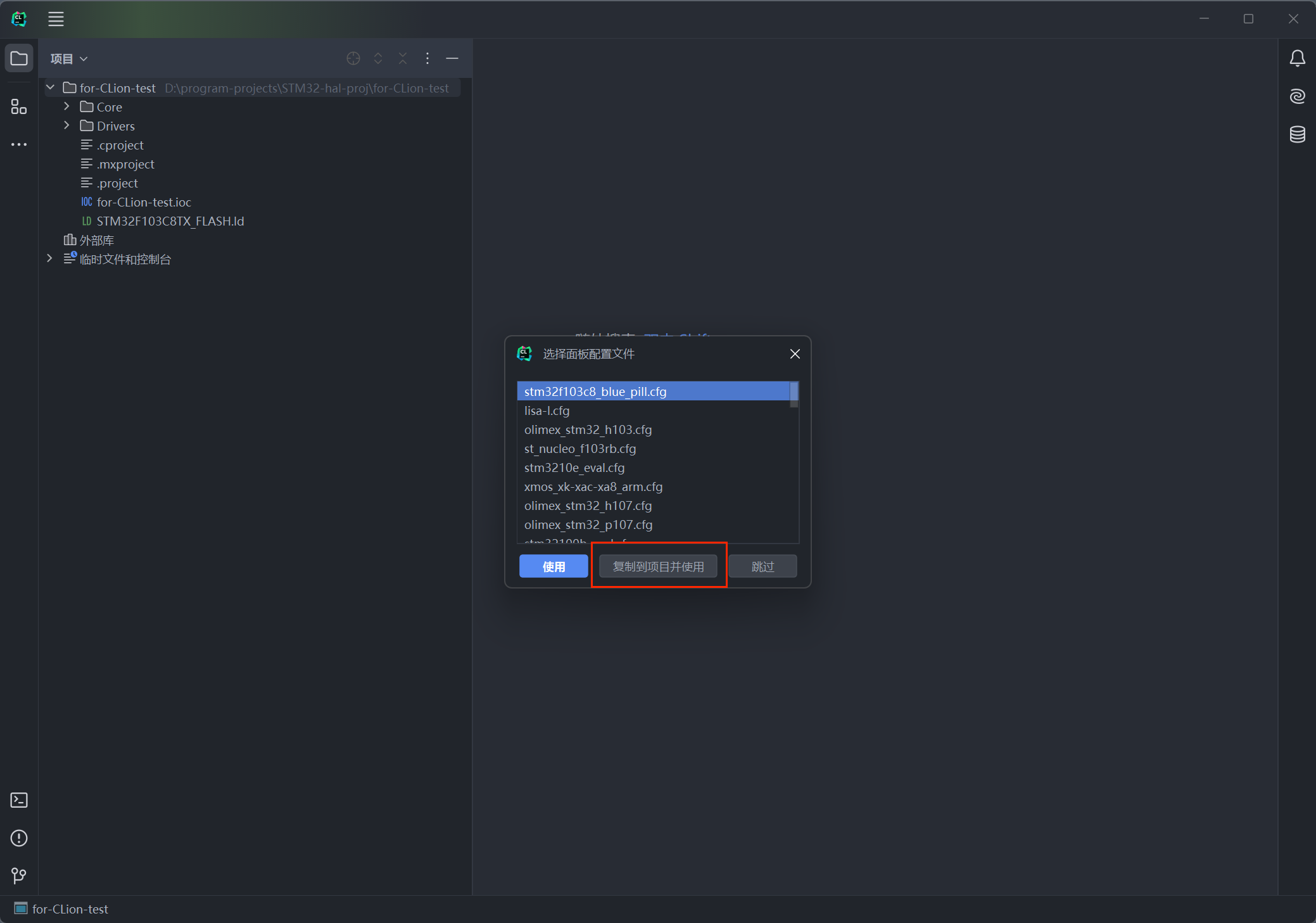Screen dimensions: 1316x923
Task: Toggle the Project tool window folder icon
Action: coord(19,58)
